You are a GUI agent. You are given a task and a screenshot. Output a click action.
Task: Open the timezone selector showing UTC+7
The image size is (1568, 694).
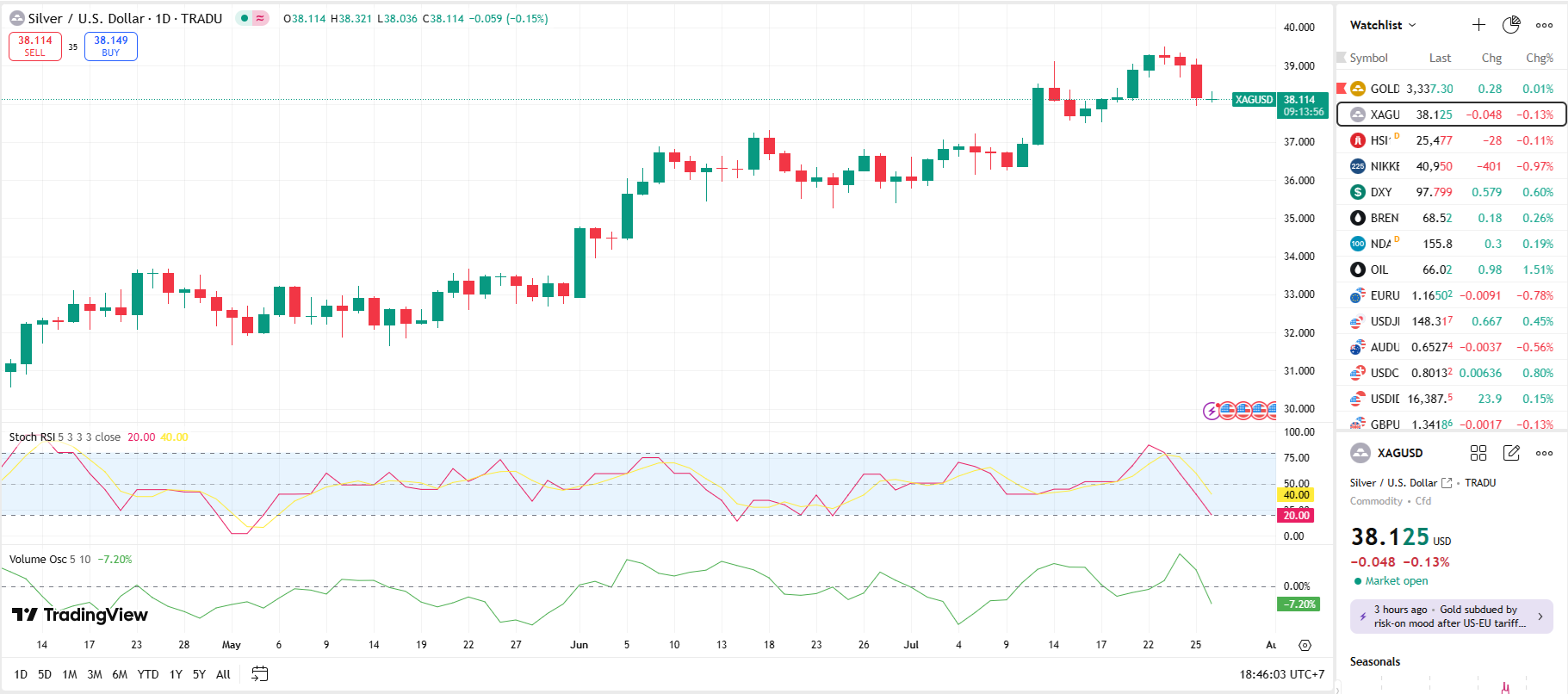click(1281, 674)
